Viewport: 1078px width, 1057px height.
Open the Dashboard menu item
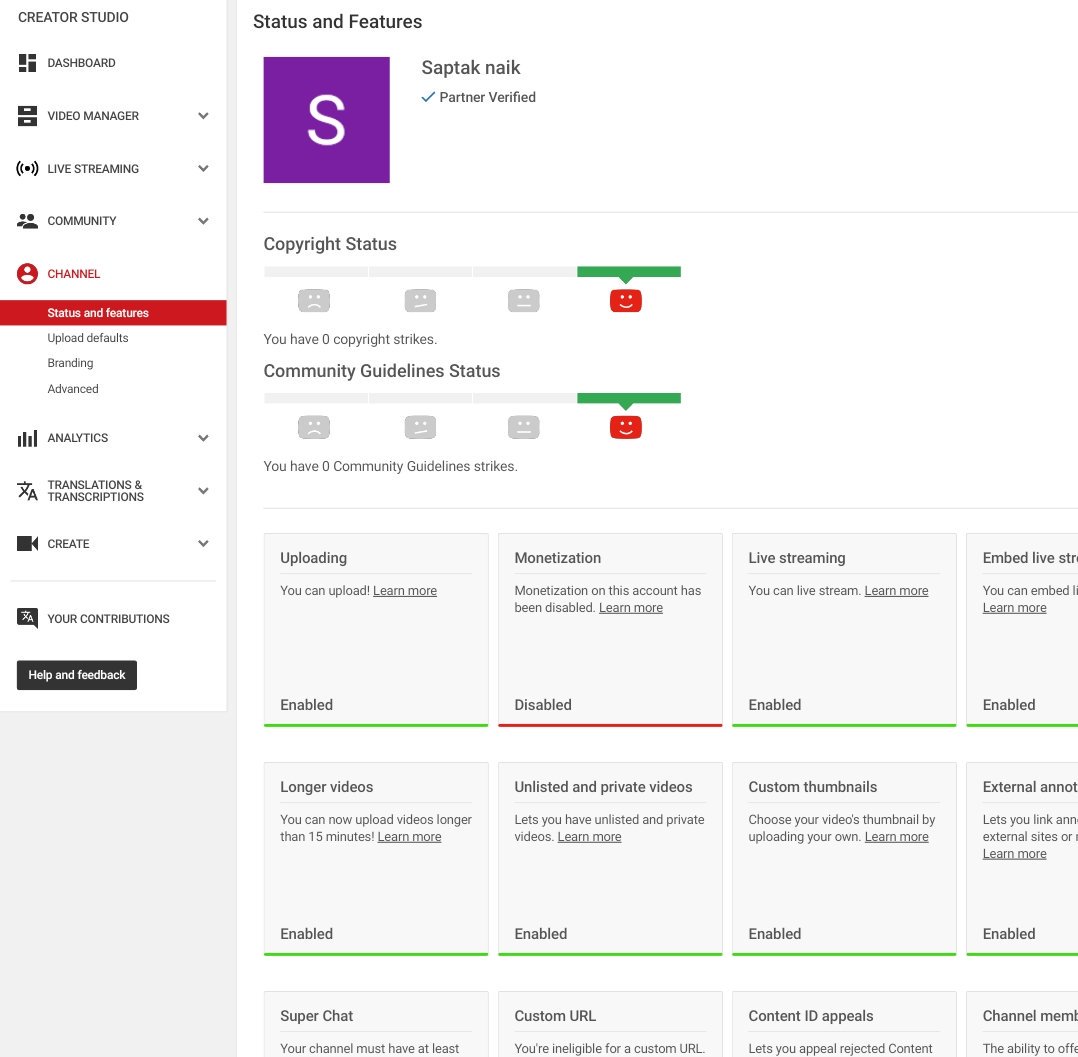81,63
